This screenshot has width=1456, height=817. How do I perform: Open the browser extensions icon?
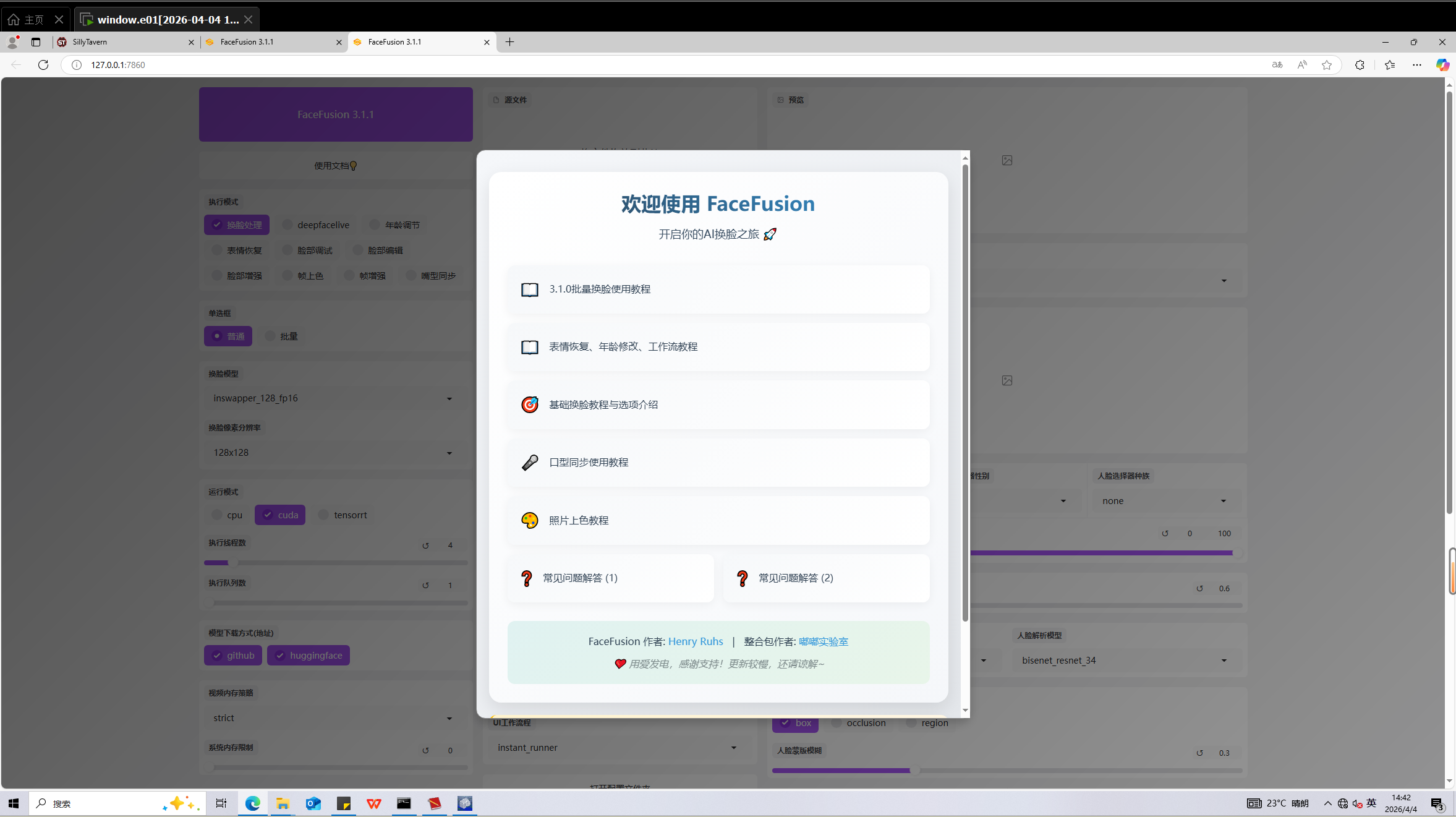click(x=1360, y=65)
